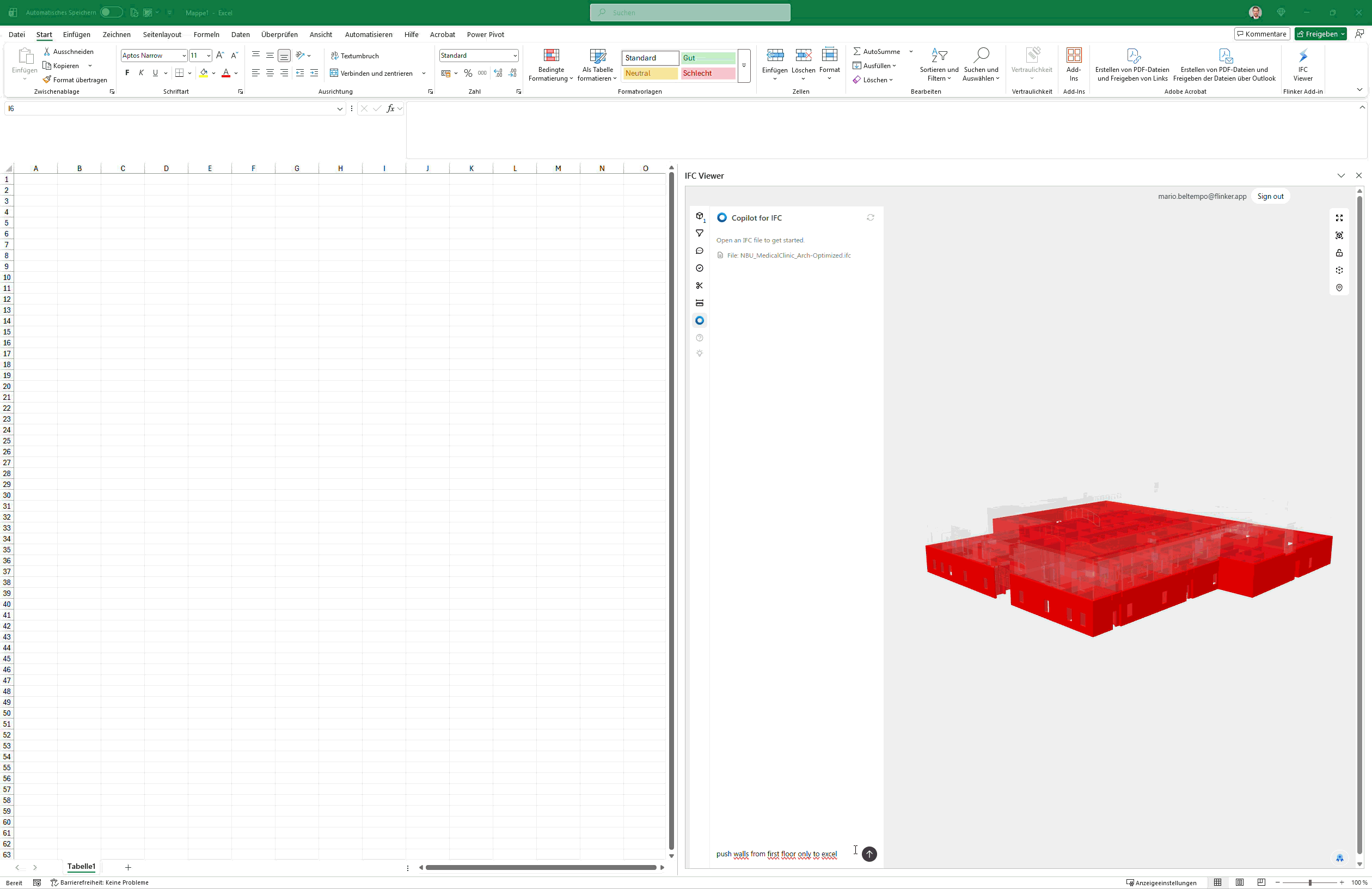1372x889 pixels.
Task: Open the font name dropdown Aptos Narrow
Action: pos(184,56)
